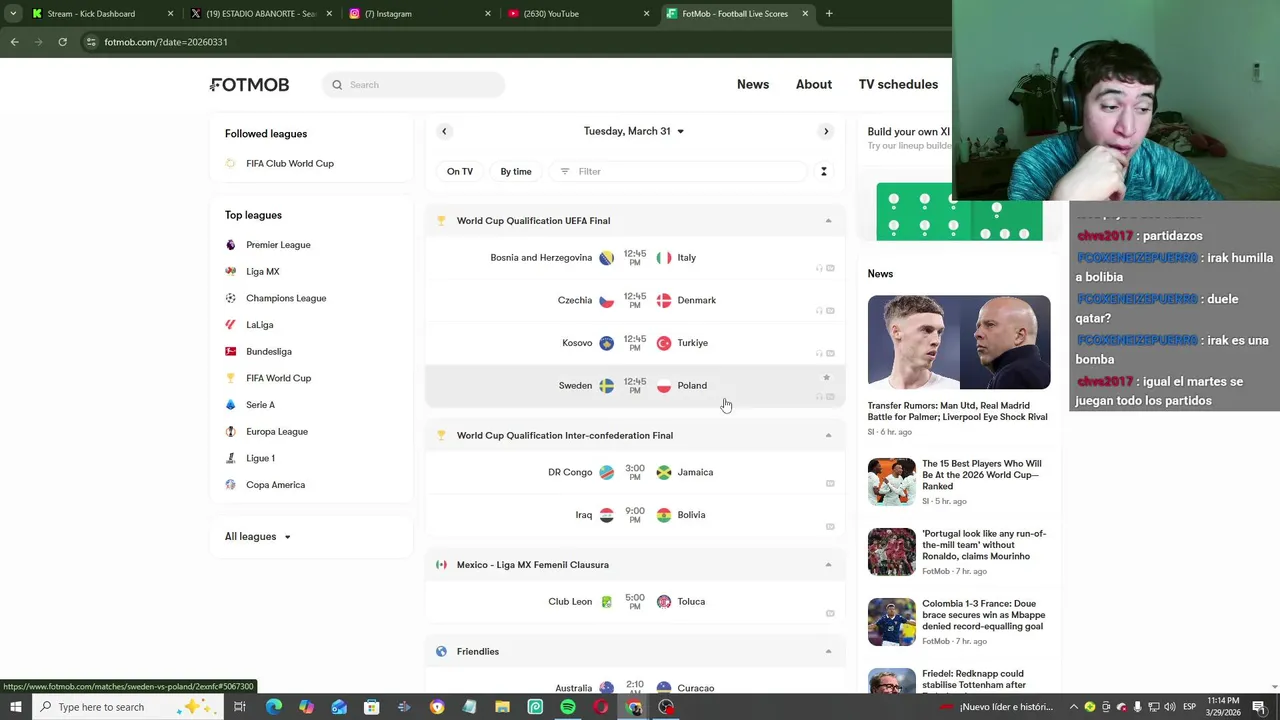Open DR Congo vs Jamaica match
Screen dimensions: 1280x720
pos(635,472)
